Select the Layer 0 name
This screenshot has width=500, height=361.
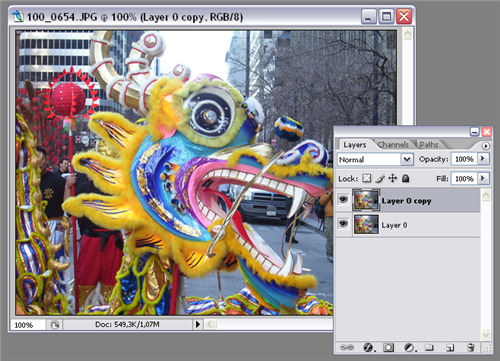[x=394, y=225]
